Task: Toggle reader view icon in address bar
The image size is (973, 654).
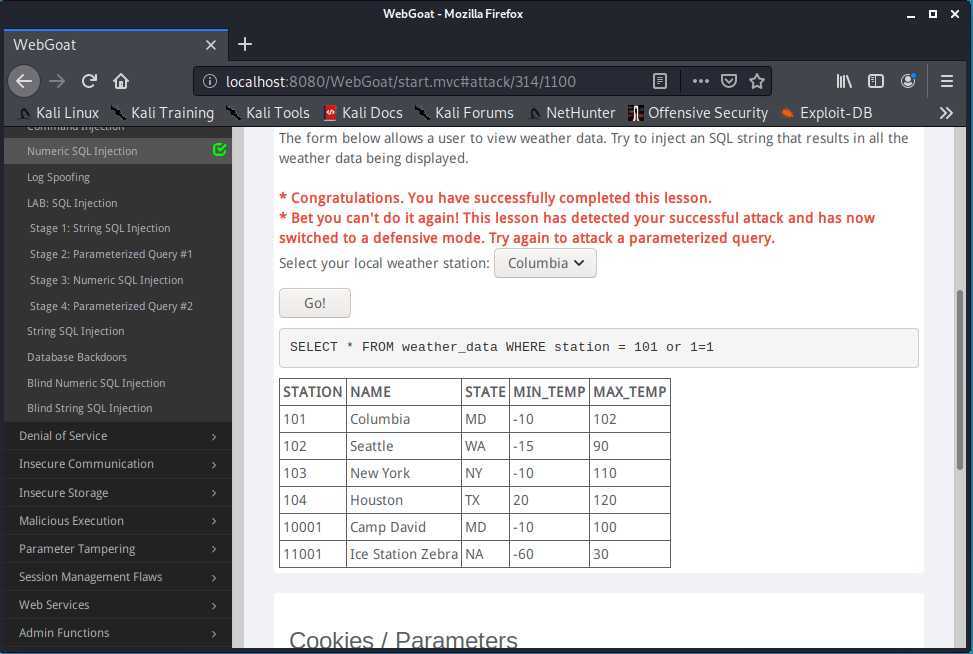Action: click(x=660, y=81)
